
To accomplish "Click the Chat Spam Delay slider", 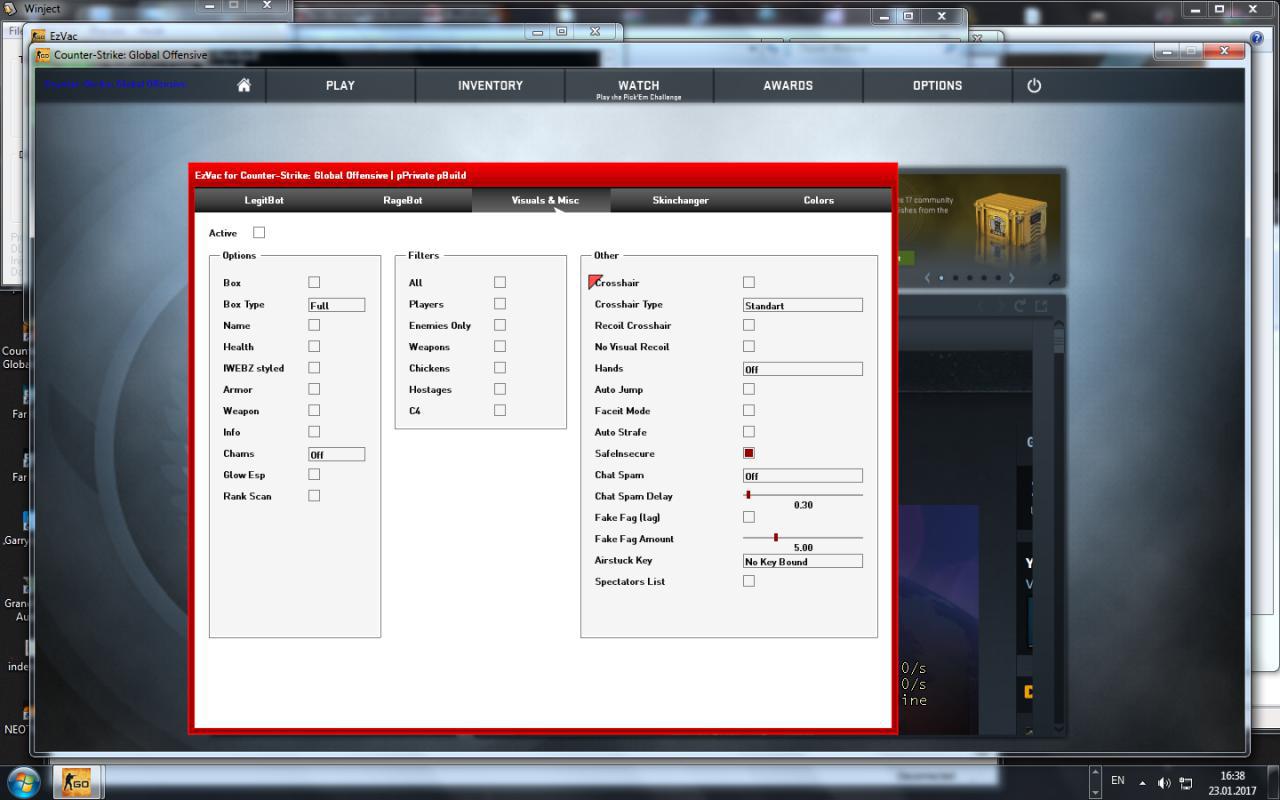I will tap(802, 495).
